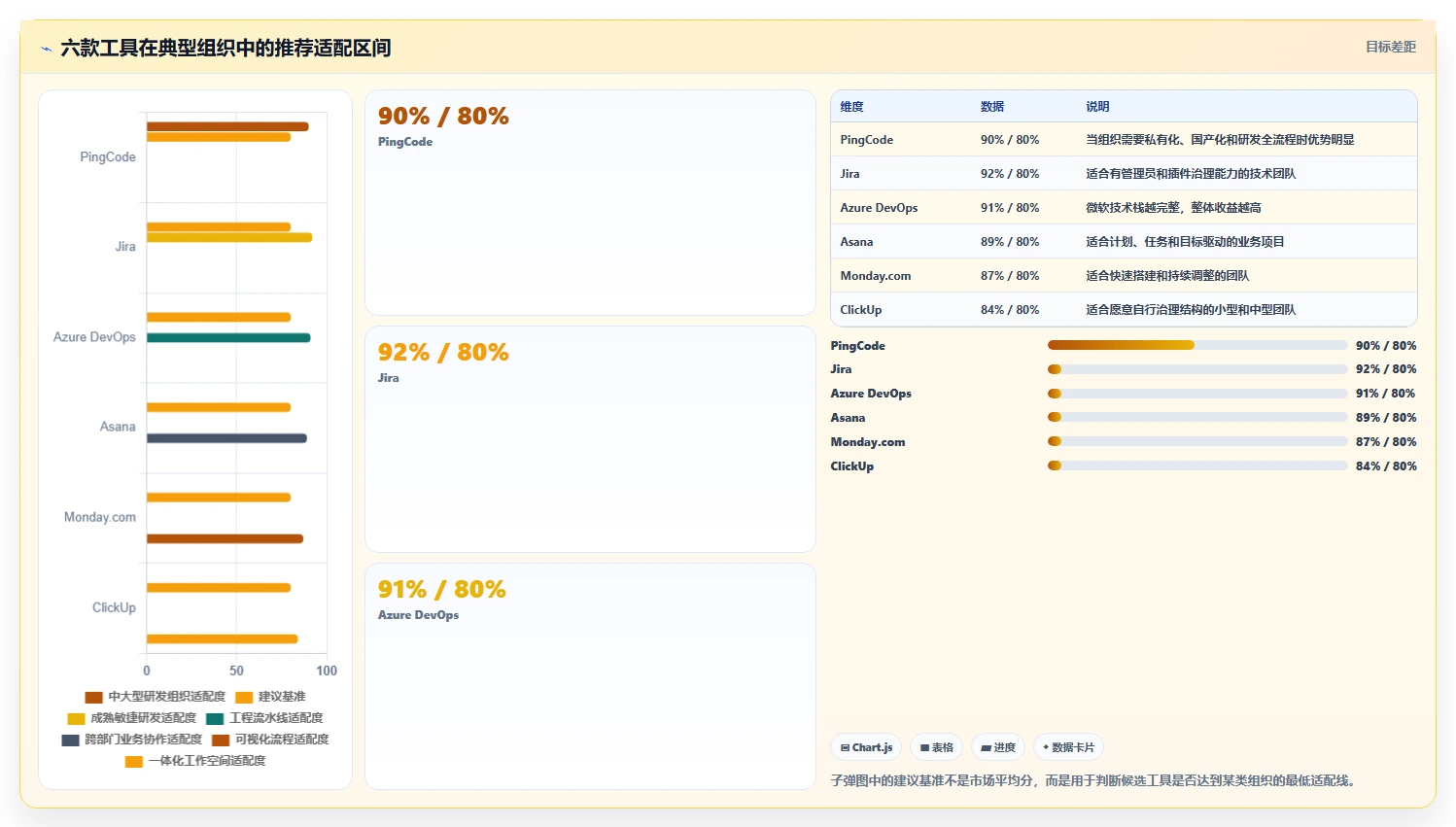Click the 维度 table column header

click(851, 107)
